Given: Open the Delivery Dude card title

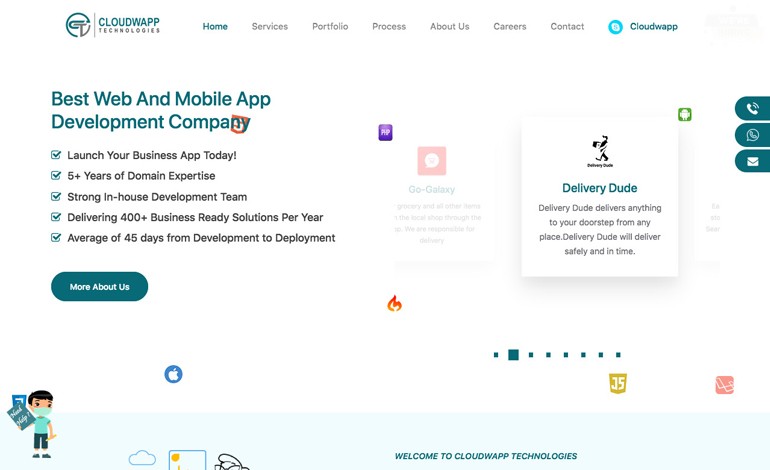Looking at the screenshot, I should pos(600,188).
